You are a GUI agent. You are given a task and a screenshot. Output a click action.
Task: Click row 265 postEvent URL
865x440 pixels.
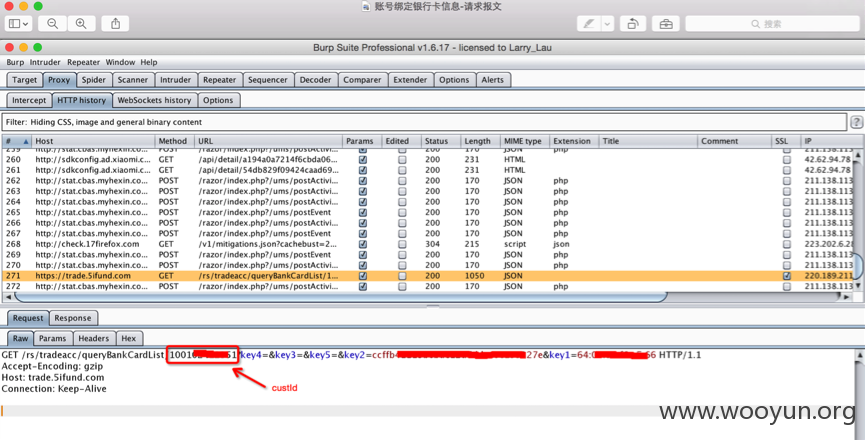265,212
